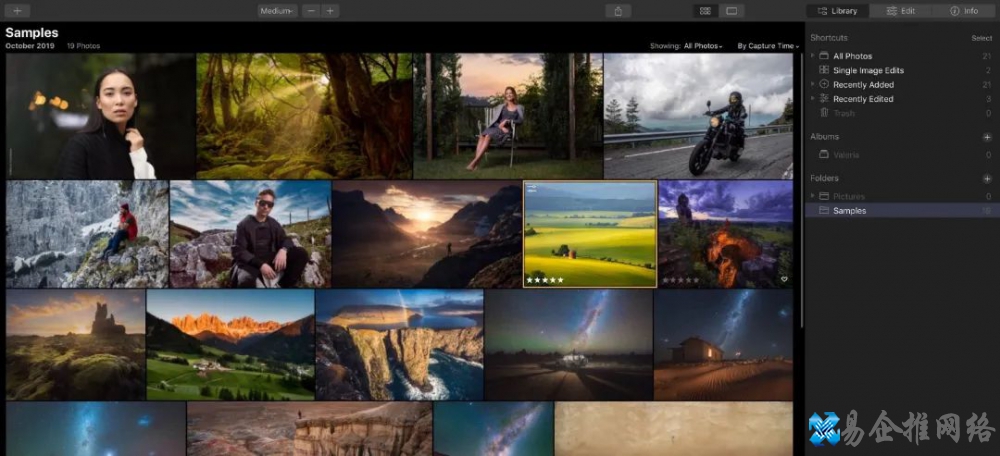The width and height of the screenshot is (1000, 456).
Task: Switch to grid gallery view
Action: [705, 11]
